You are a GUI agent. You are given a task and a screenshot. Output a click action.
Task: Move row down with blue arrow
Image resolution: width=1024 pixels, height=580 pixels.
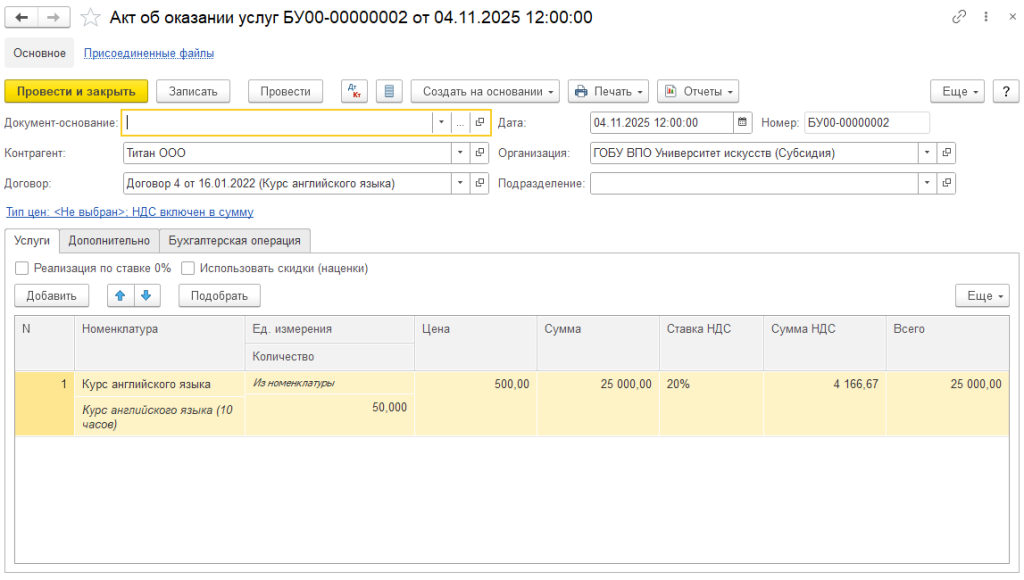(146, 295)
